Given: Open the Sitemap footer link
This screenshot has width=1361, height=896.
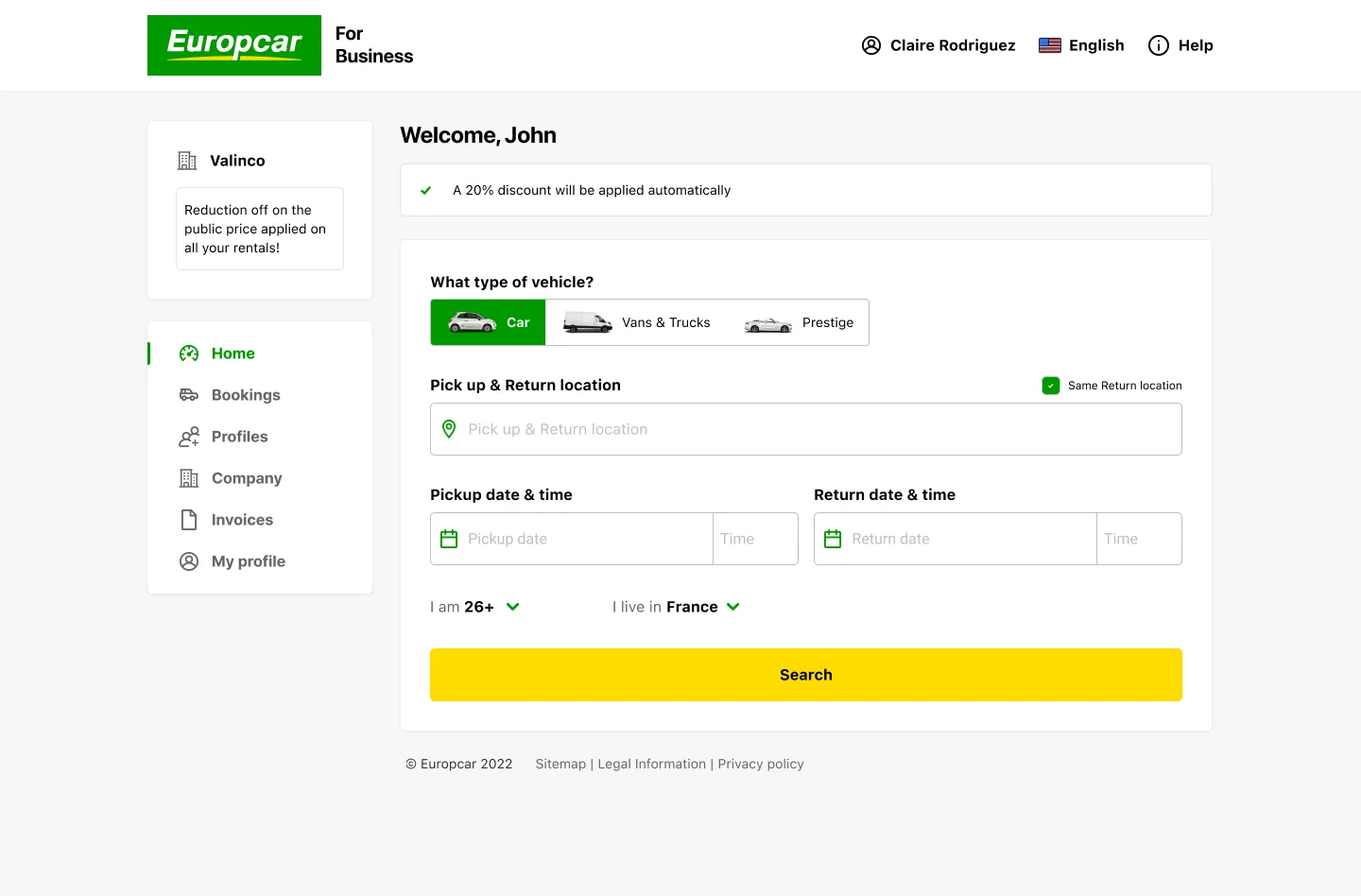Looking at the screenshot, I should pyautogui.click(x=560, y=764).
